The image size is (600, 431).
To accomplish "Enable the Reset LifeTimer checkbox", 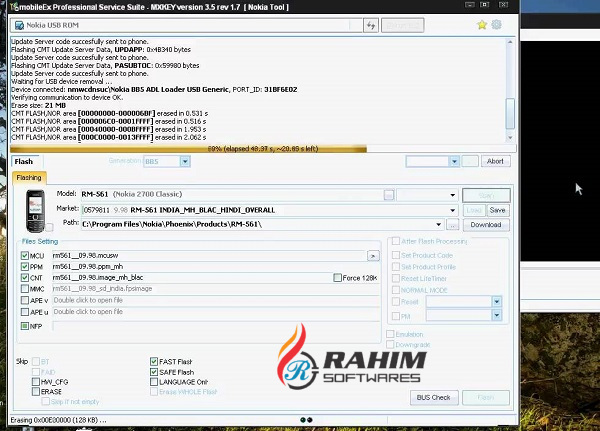I will coord(396,278).
